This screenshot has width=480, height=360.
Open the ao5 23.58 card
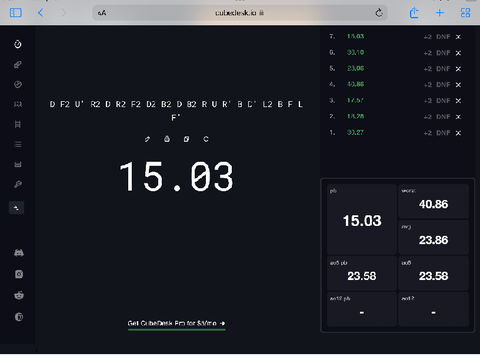pos(433,273)
